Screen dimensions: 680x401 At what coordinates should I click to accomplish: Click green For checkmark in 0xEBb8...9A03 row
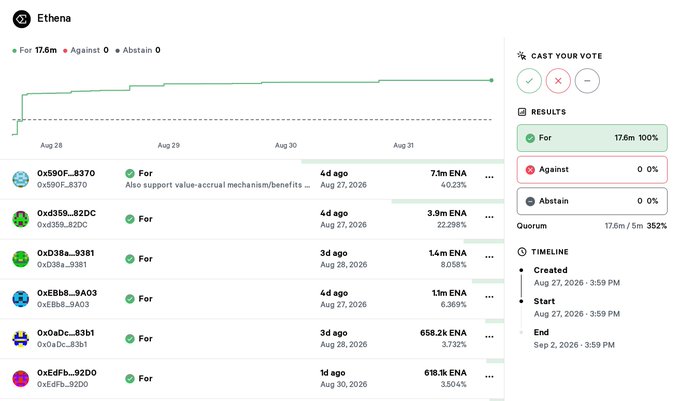click(130, 299)
